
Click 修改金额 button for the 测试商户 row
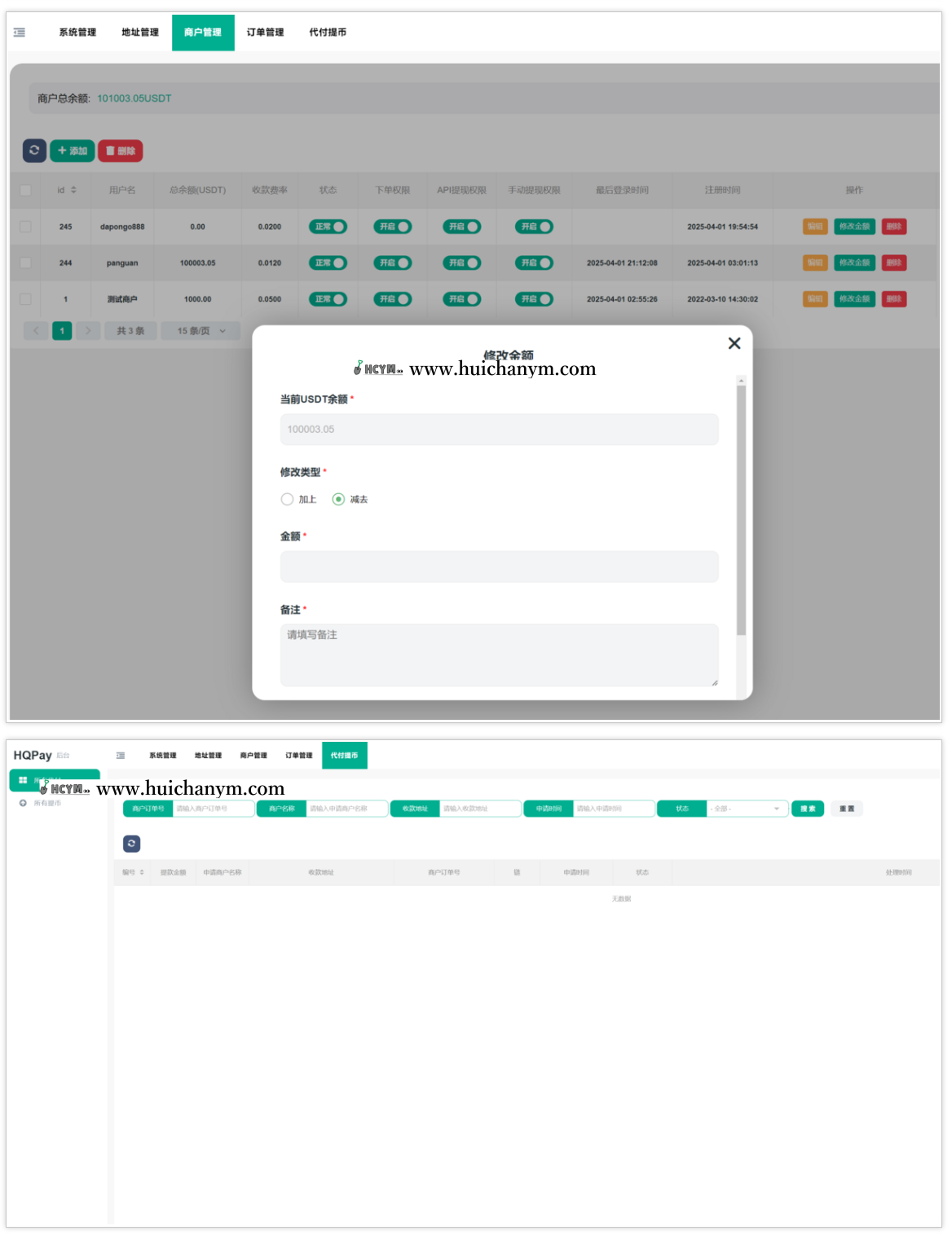tap(854, 299)
